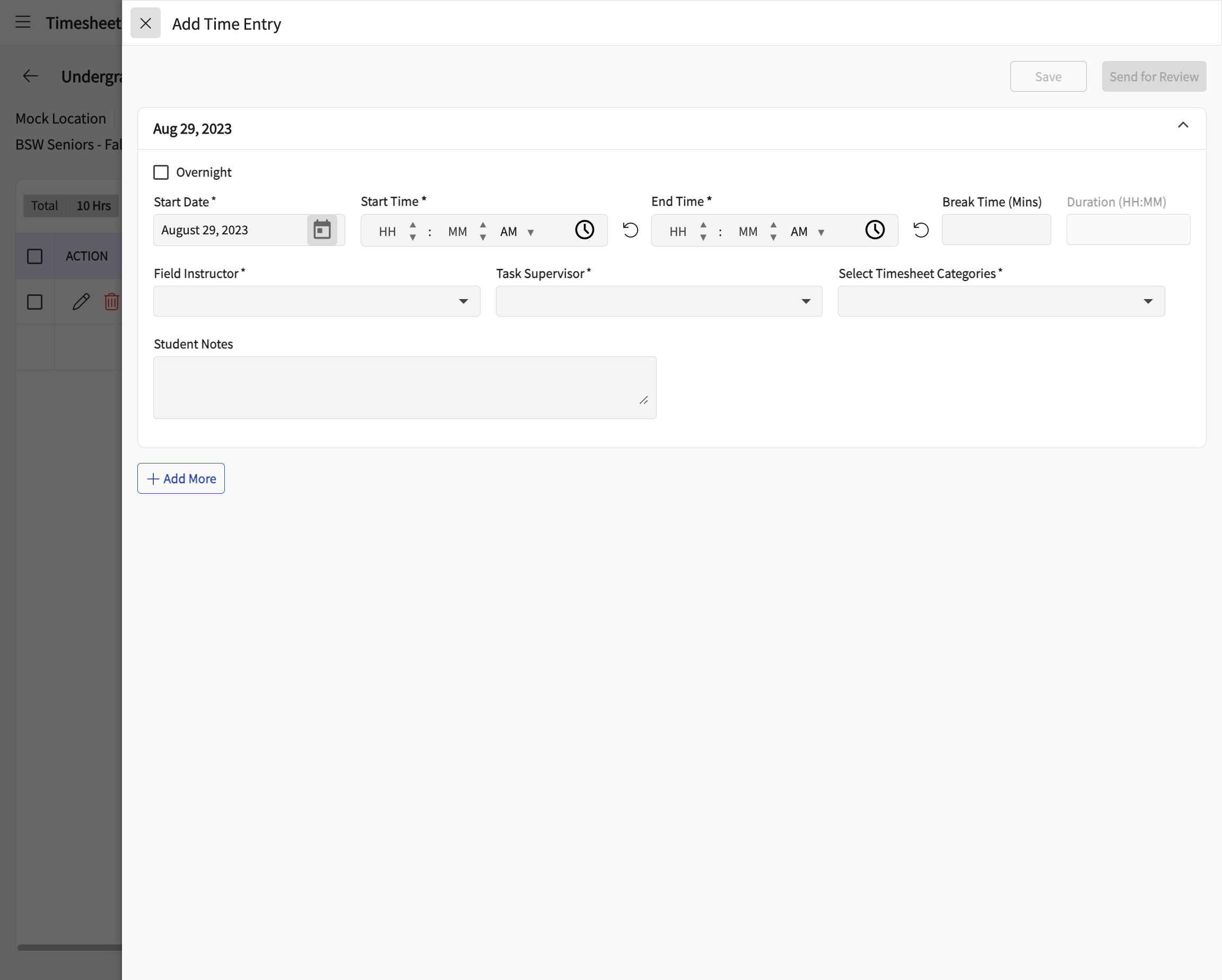Open the Start Time clock picker
The width and height of the screenshot is (1222, 980).
tap(584, 230)
